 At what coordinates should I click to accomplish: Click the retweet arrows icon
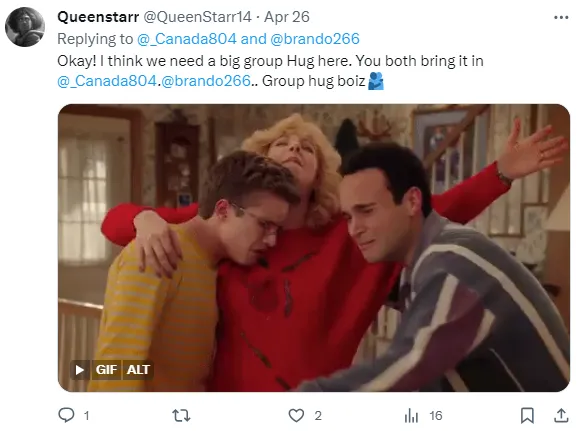(181, 415)
